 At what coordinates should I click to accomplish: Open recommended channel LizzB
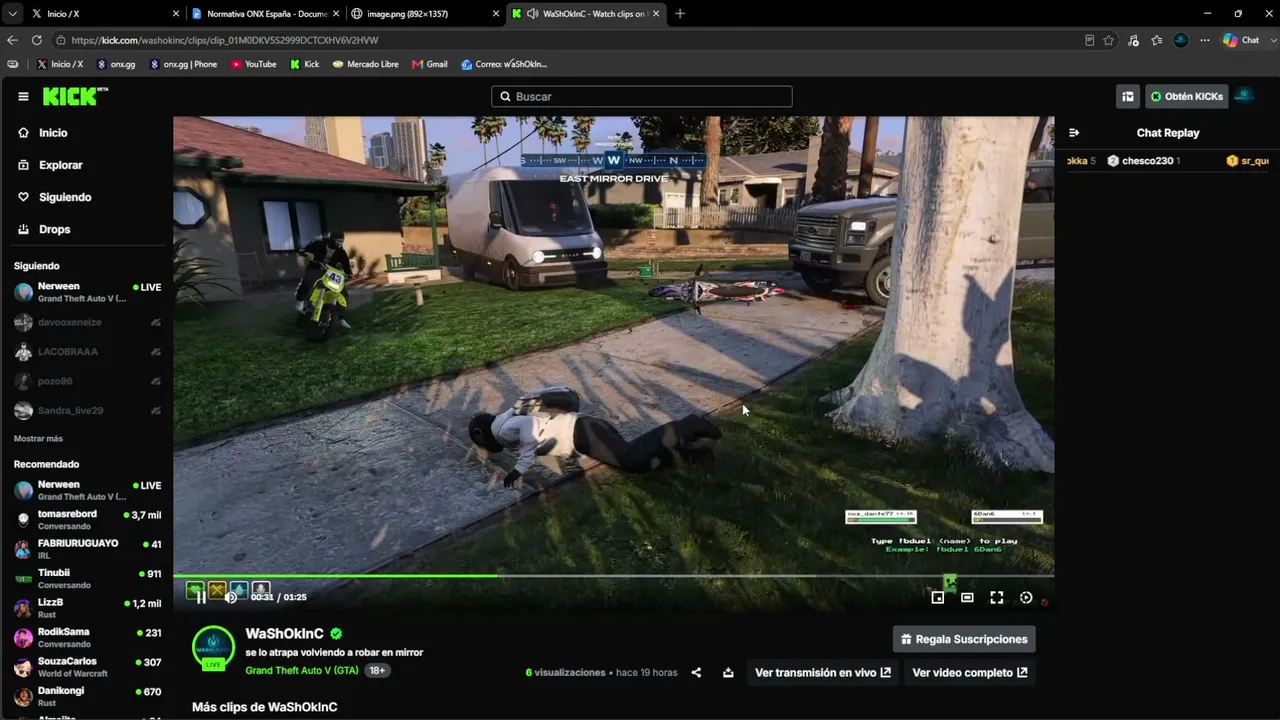(x=88, y=608)
